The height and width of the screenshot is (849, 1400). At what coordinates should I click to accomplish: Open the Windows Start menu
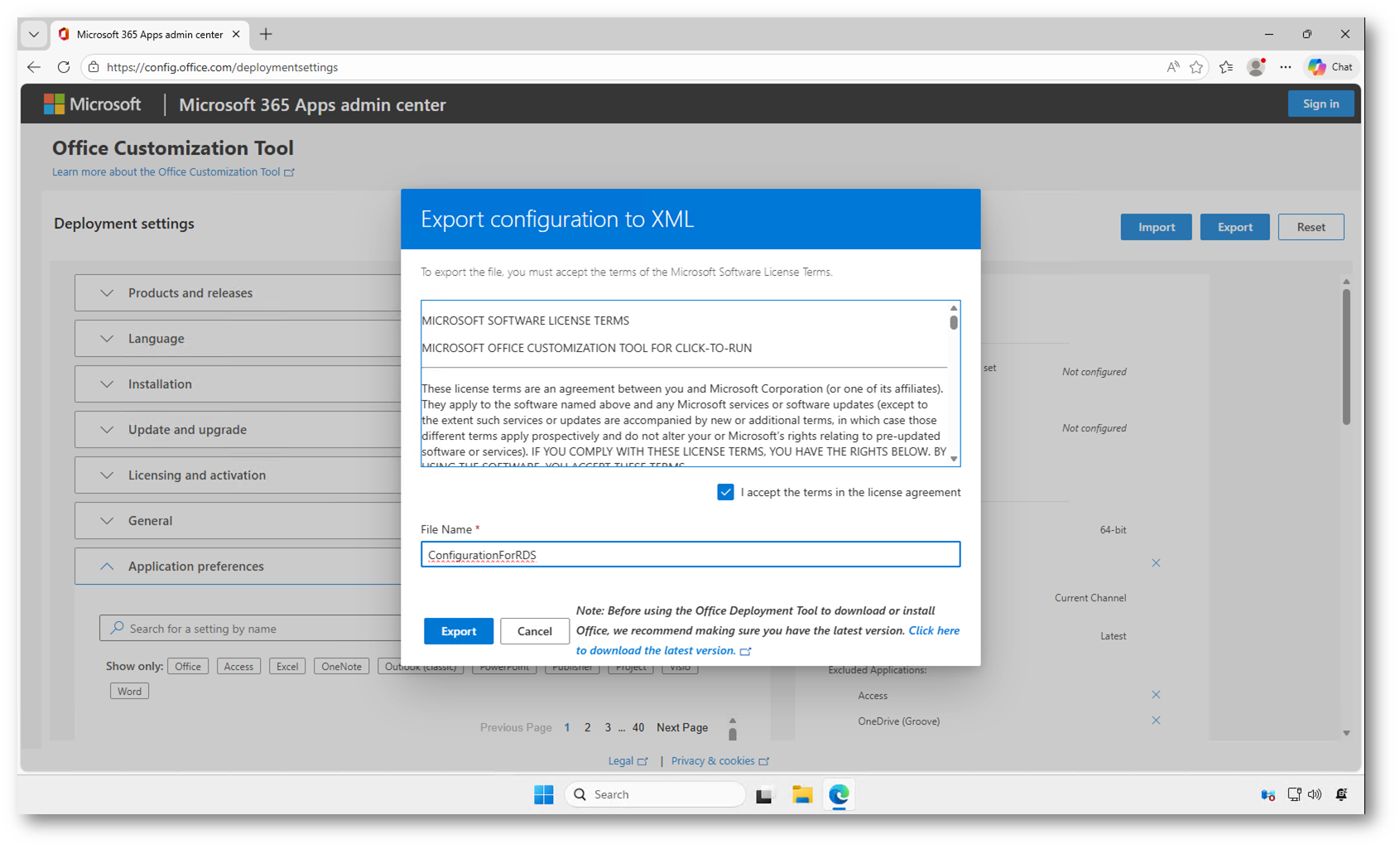pos(544,794)
